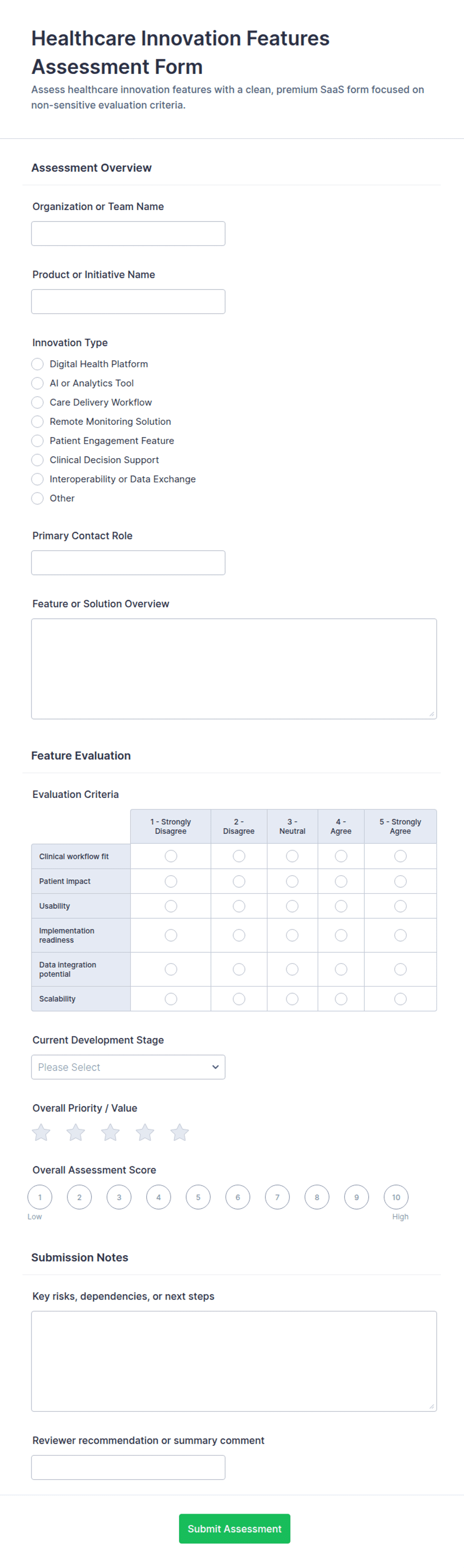
Task: Click the third star in Overall Priority
Action: [x=110, y=1132]
